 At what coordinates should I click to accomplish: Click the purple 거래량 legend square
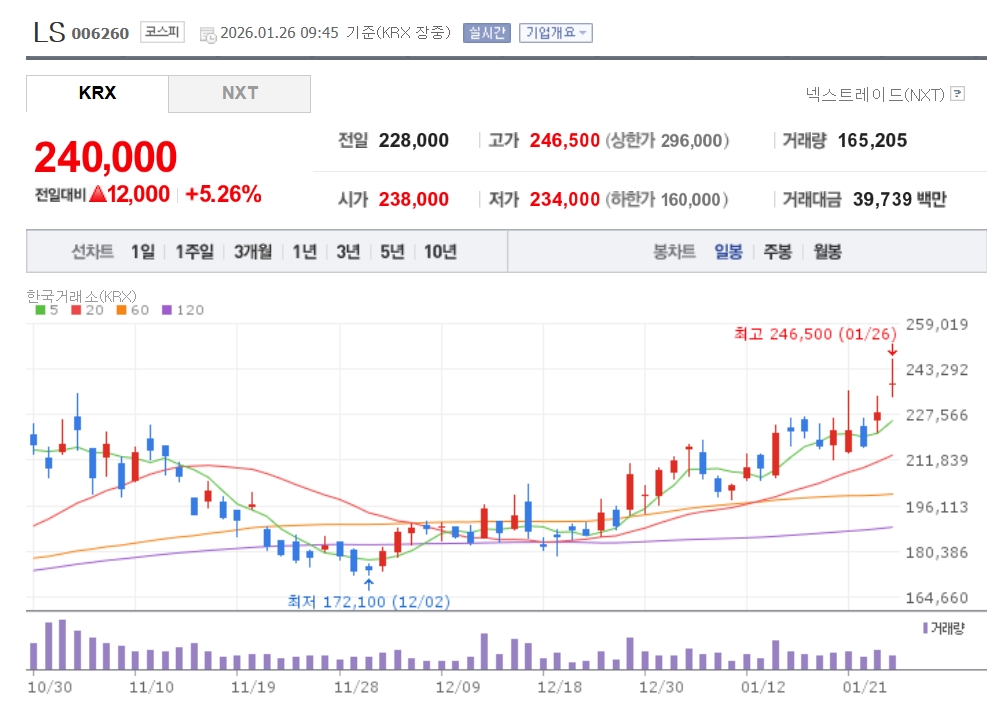[924, 628]
